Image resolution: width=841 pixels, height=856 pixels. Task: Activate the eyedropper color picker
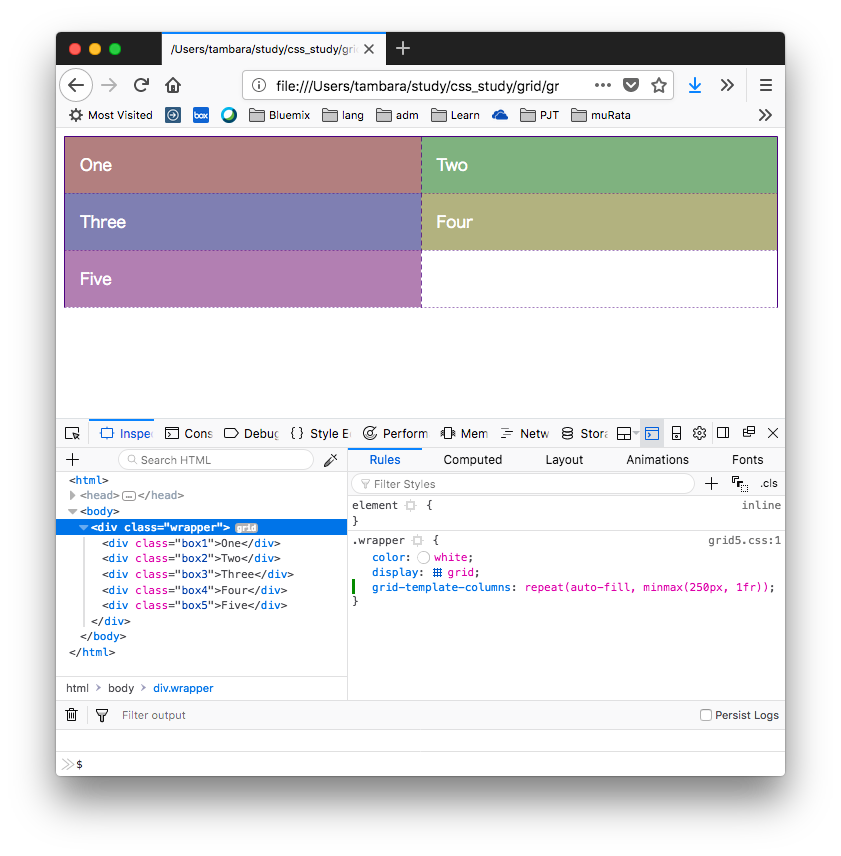click(331, 460)
